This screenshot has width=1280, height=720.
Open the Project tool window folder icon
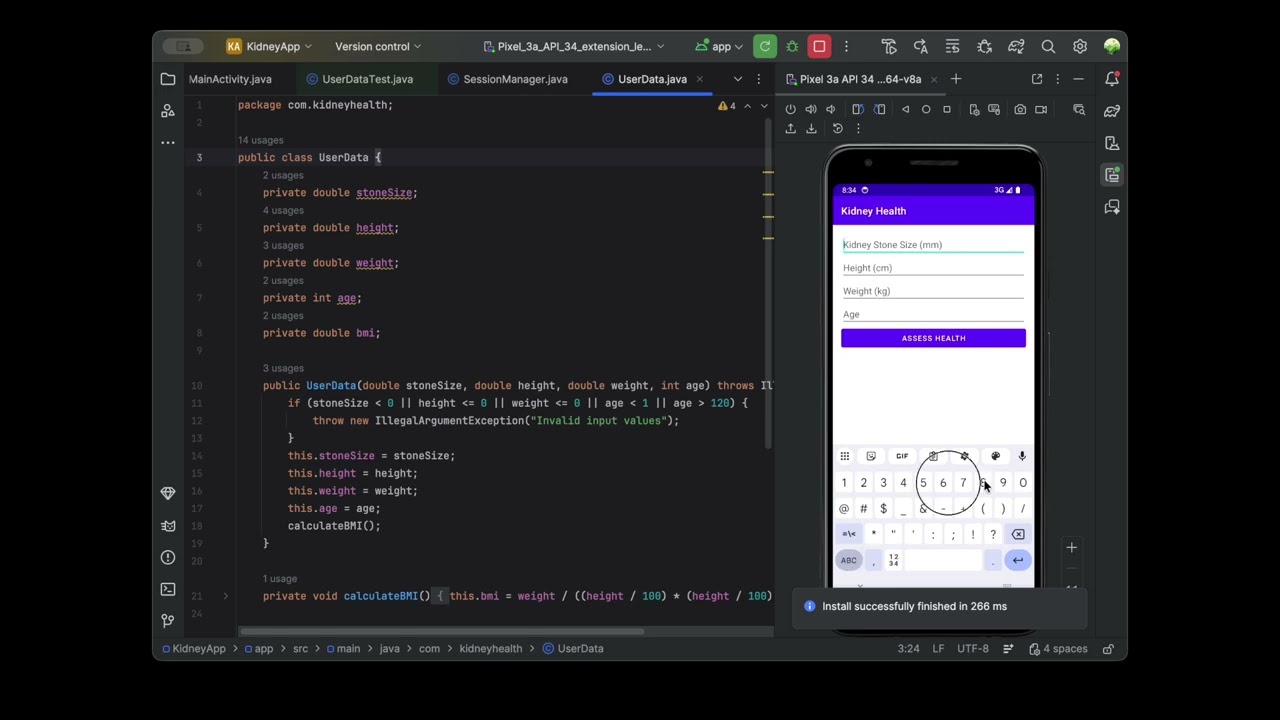tap(168, 79)
